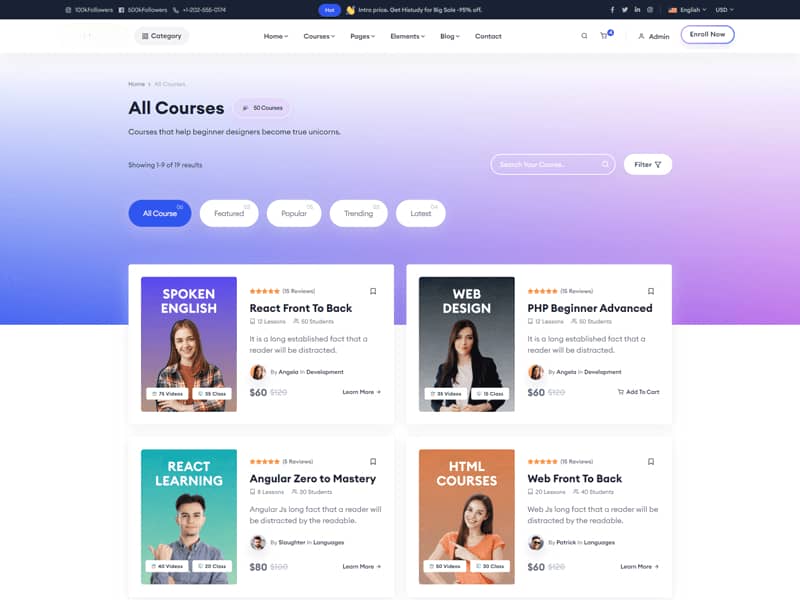Click the Instagram icon in top bar

tap(650, 10)
